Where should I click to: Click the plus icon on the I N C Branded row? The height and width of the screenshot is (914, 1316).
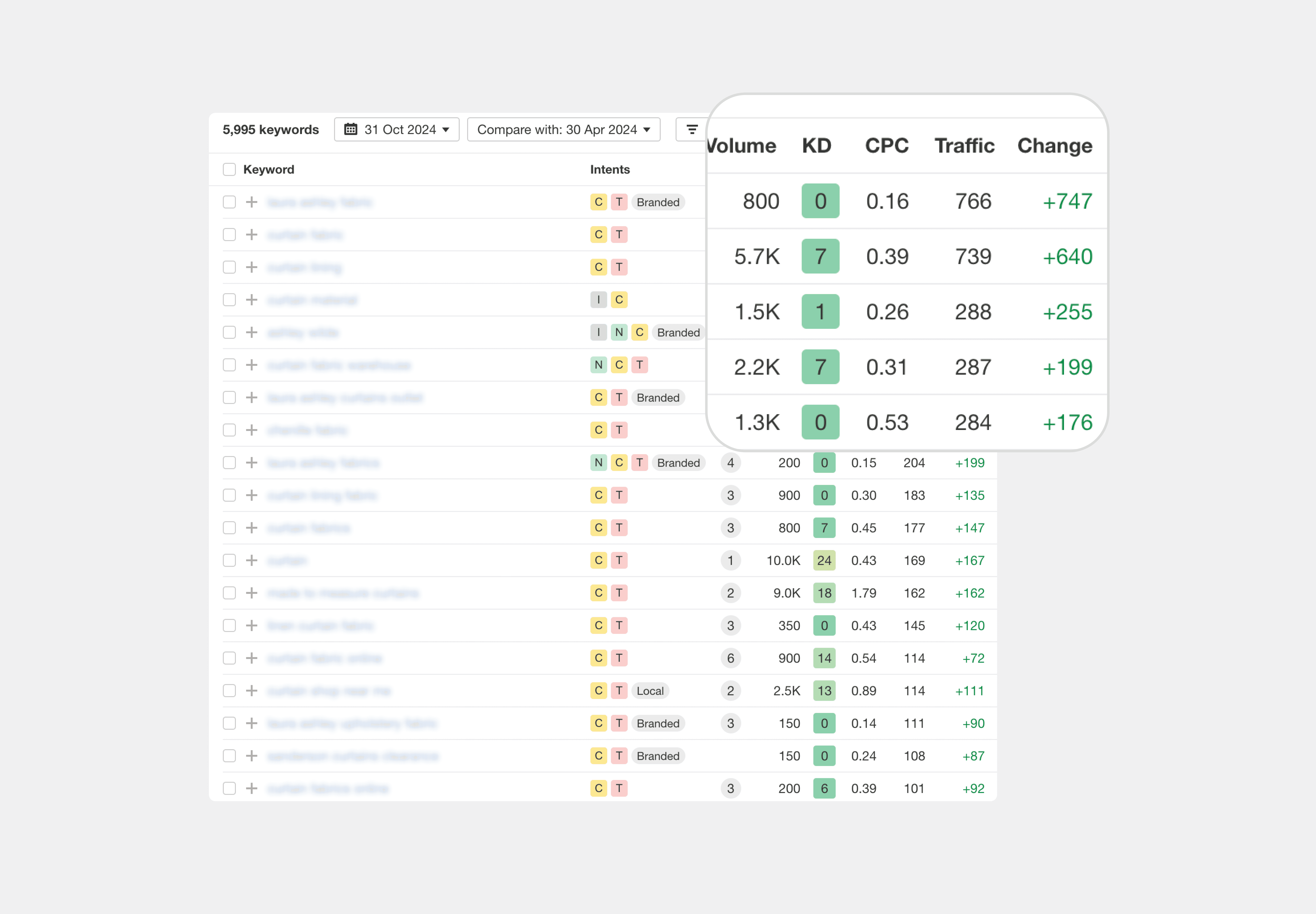[251, 332]
